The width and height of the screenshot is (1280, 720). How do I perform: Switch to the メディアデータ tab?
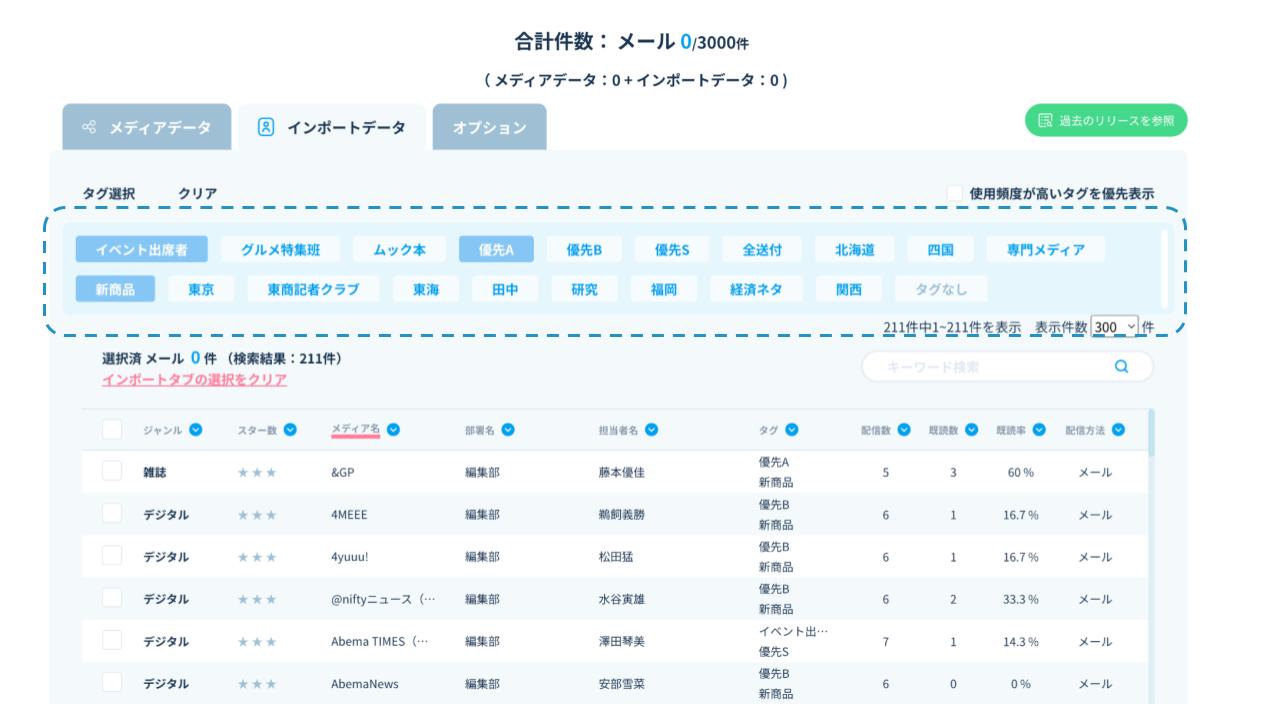[147, 128]
